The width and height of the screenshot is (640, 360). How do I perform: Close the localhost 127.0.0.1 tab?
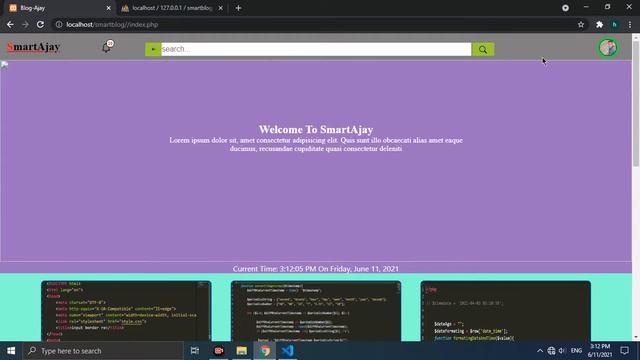(x=220, y=8)
